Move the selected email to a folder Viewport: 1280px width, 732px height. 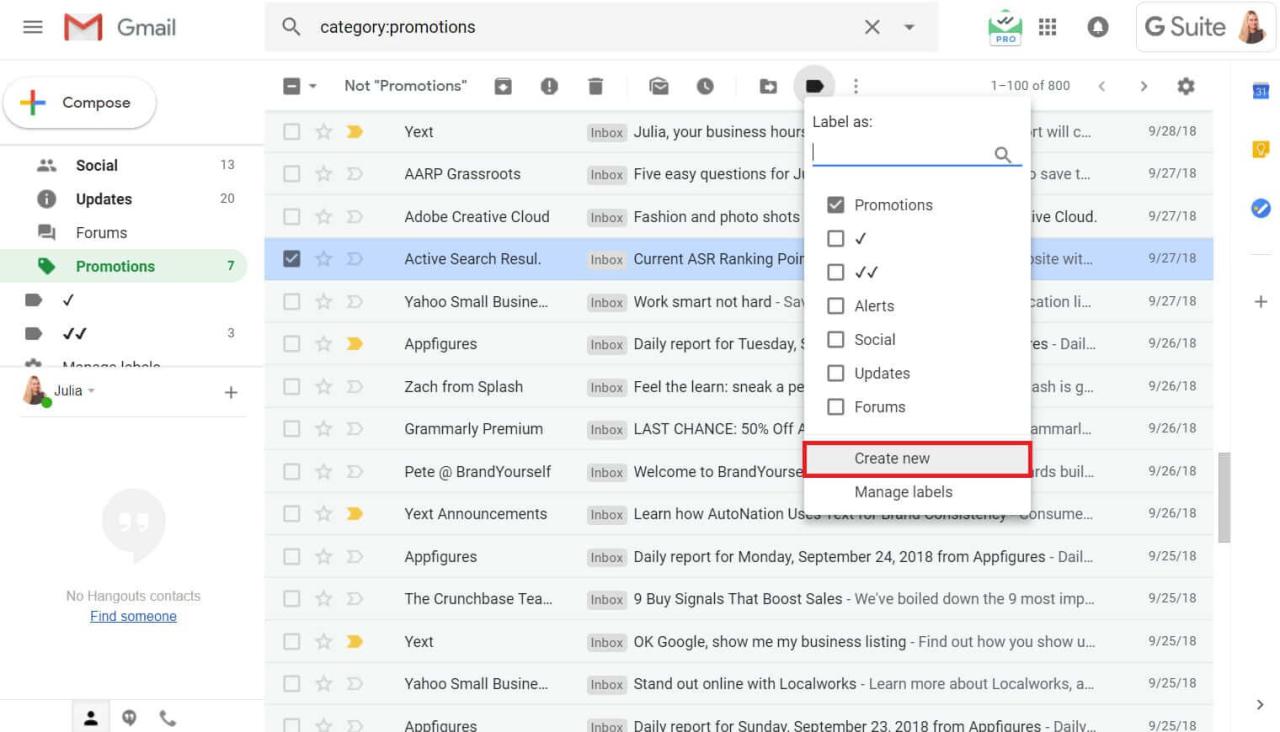point(768,86)
